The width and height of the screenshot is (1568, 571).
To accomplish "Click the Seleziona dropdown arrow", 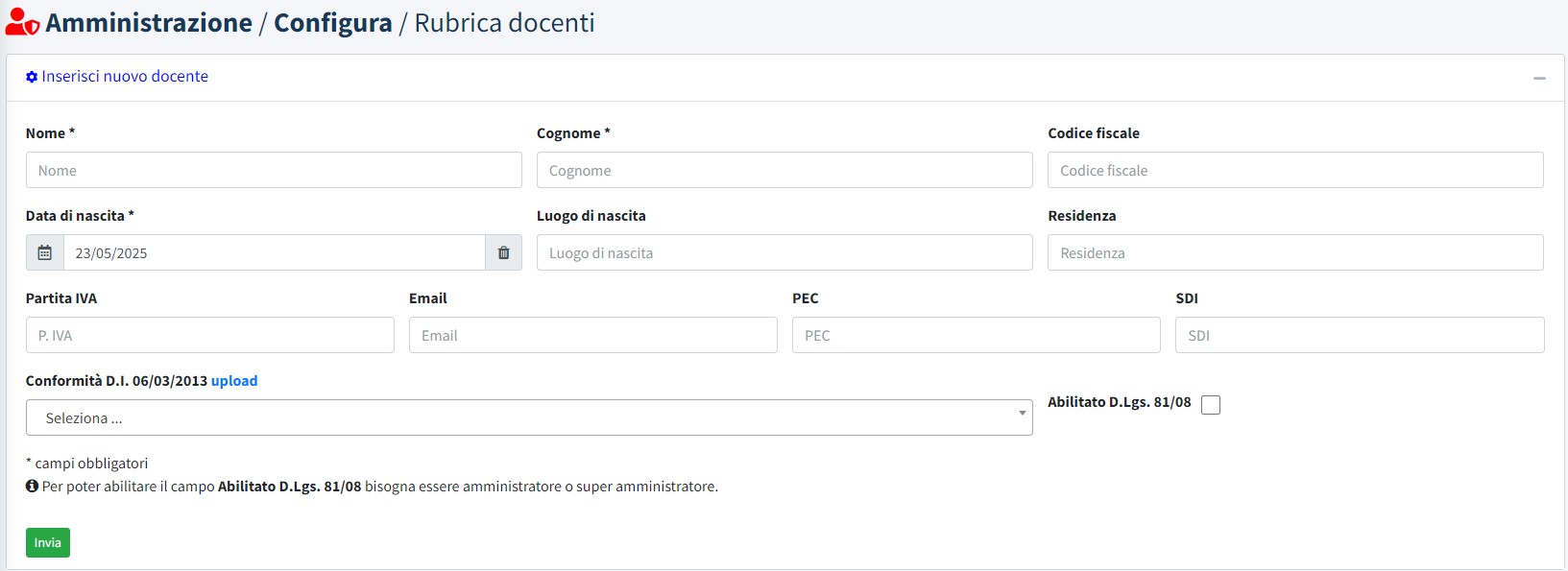I will point(1022,414).
